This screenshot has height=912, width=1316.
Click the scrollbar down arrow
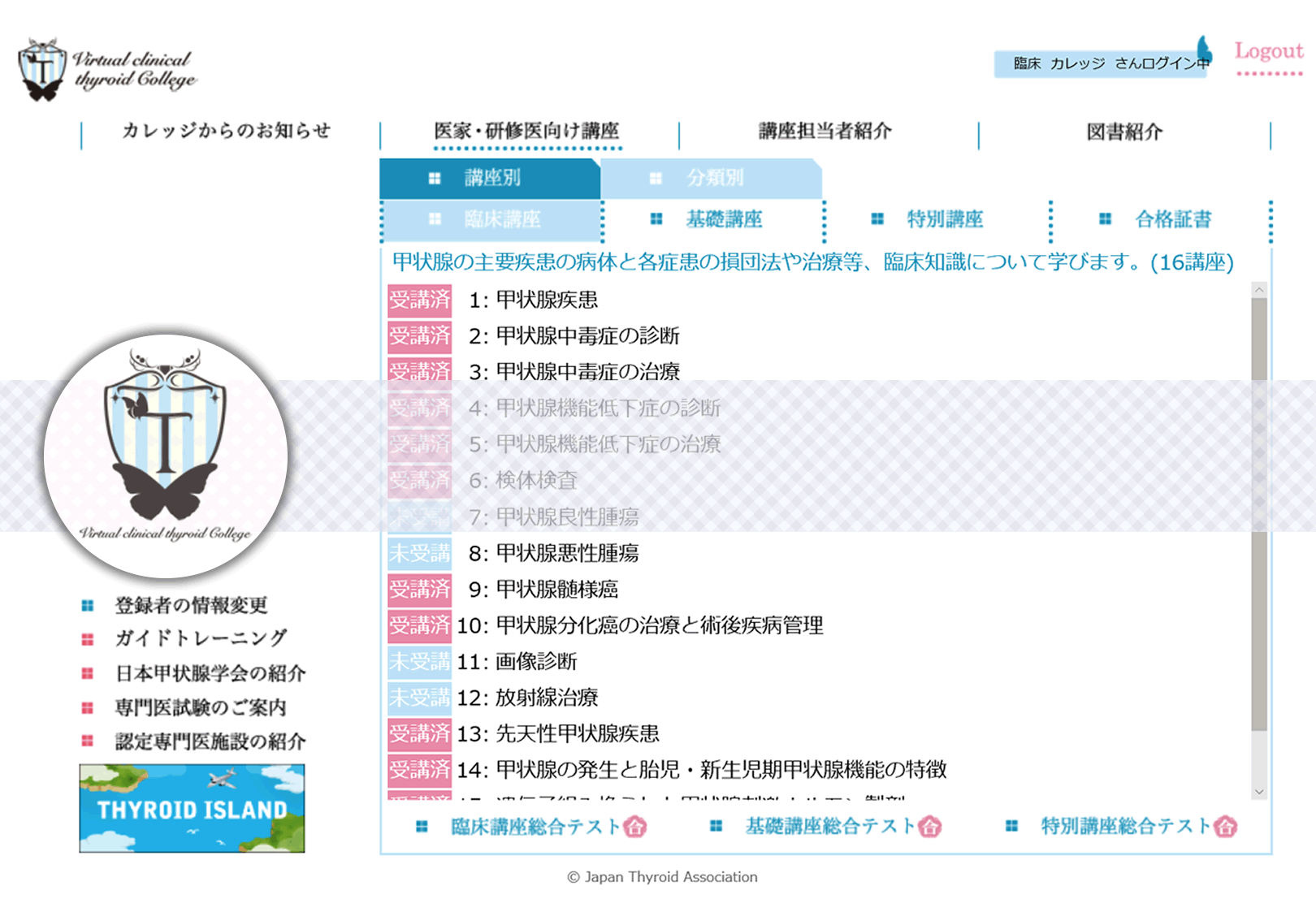click(x=1258, y=790)
